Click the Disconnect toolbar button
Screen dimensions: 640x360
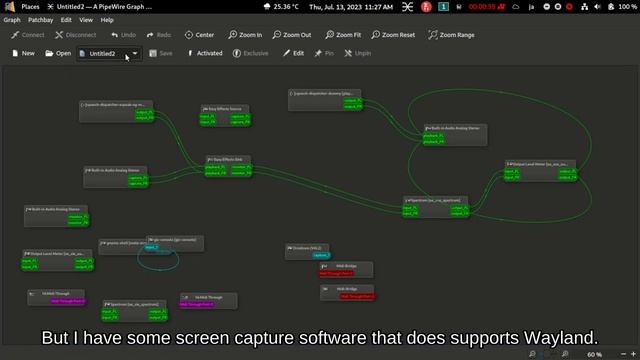(76, 35)
